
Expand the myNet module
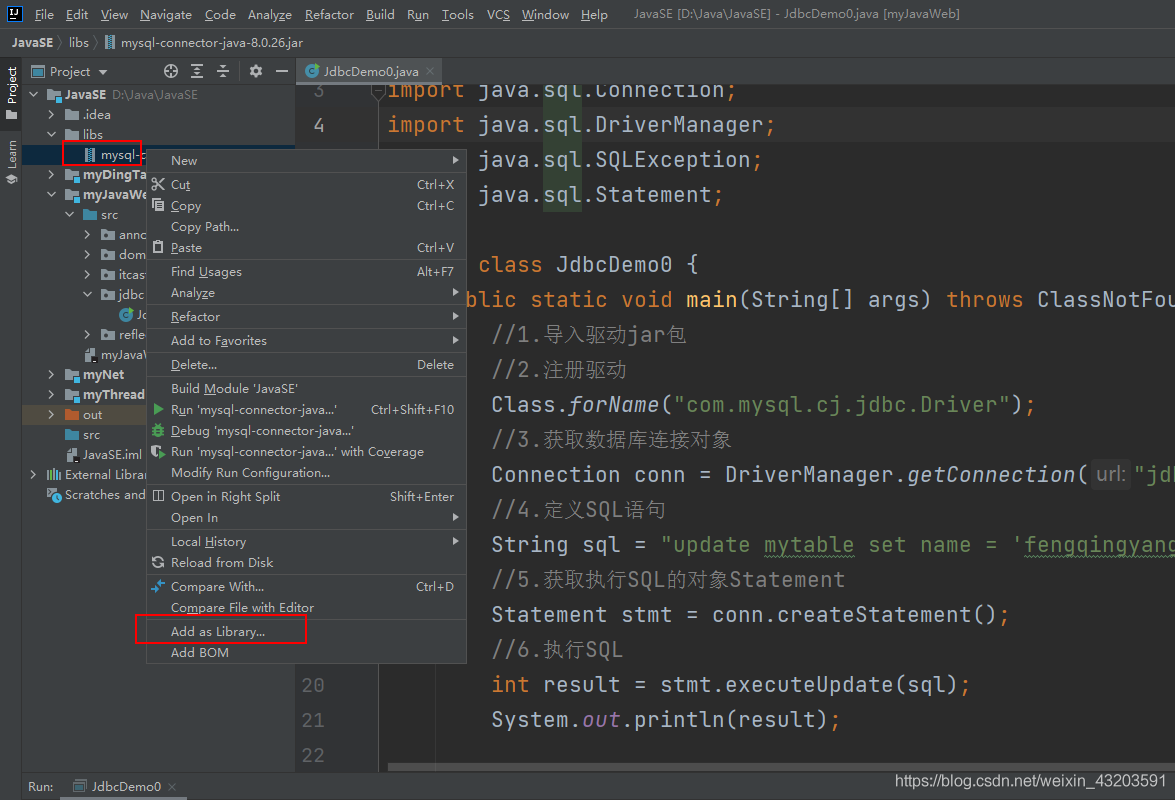pyautogui.click(x=51, y=375)
